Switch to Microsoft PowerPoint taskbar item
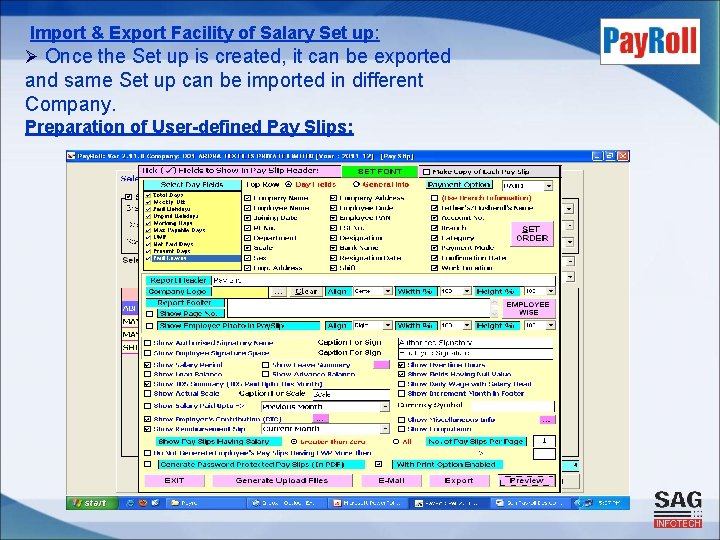 369,503
